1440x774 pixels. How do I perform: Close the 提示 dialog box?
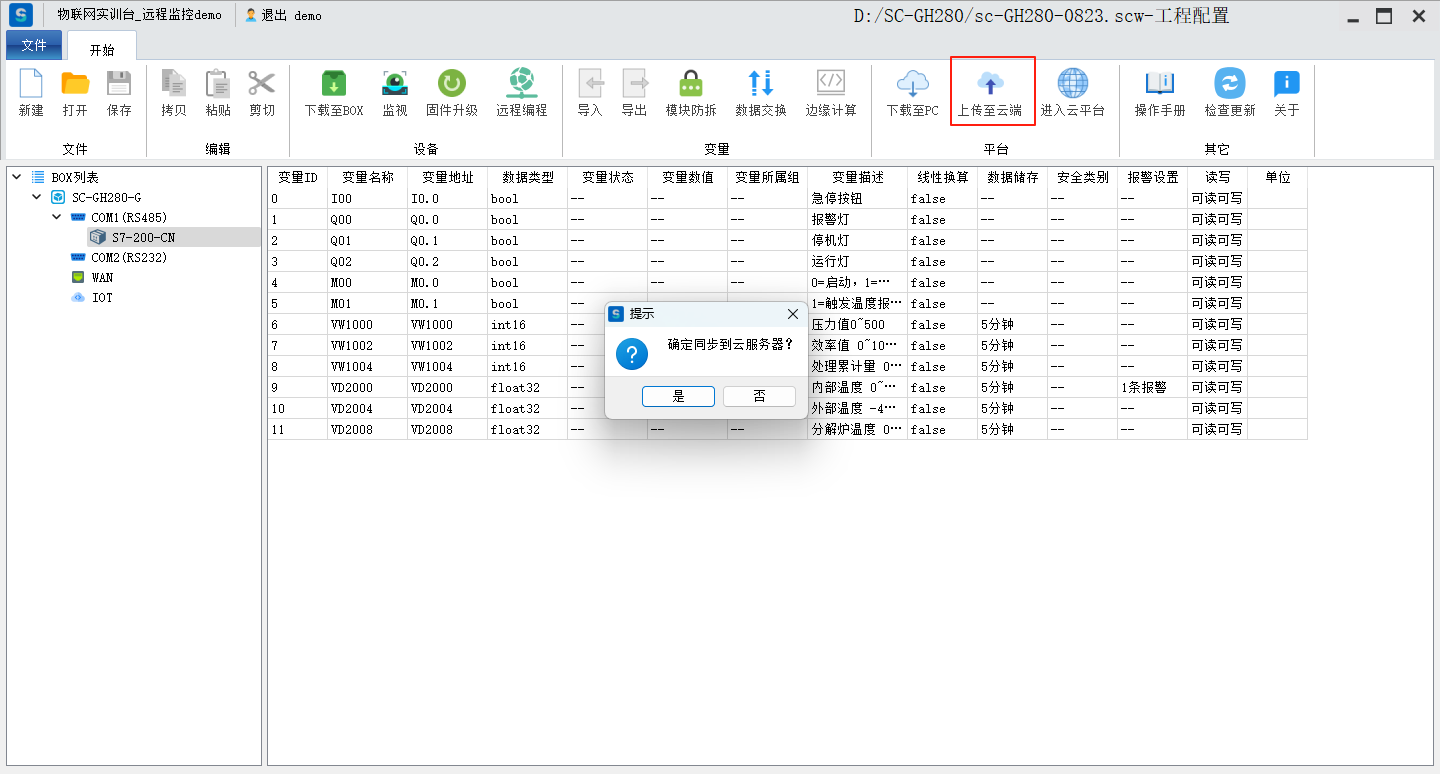pyautogui.click(x=793, y=314)
